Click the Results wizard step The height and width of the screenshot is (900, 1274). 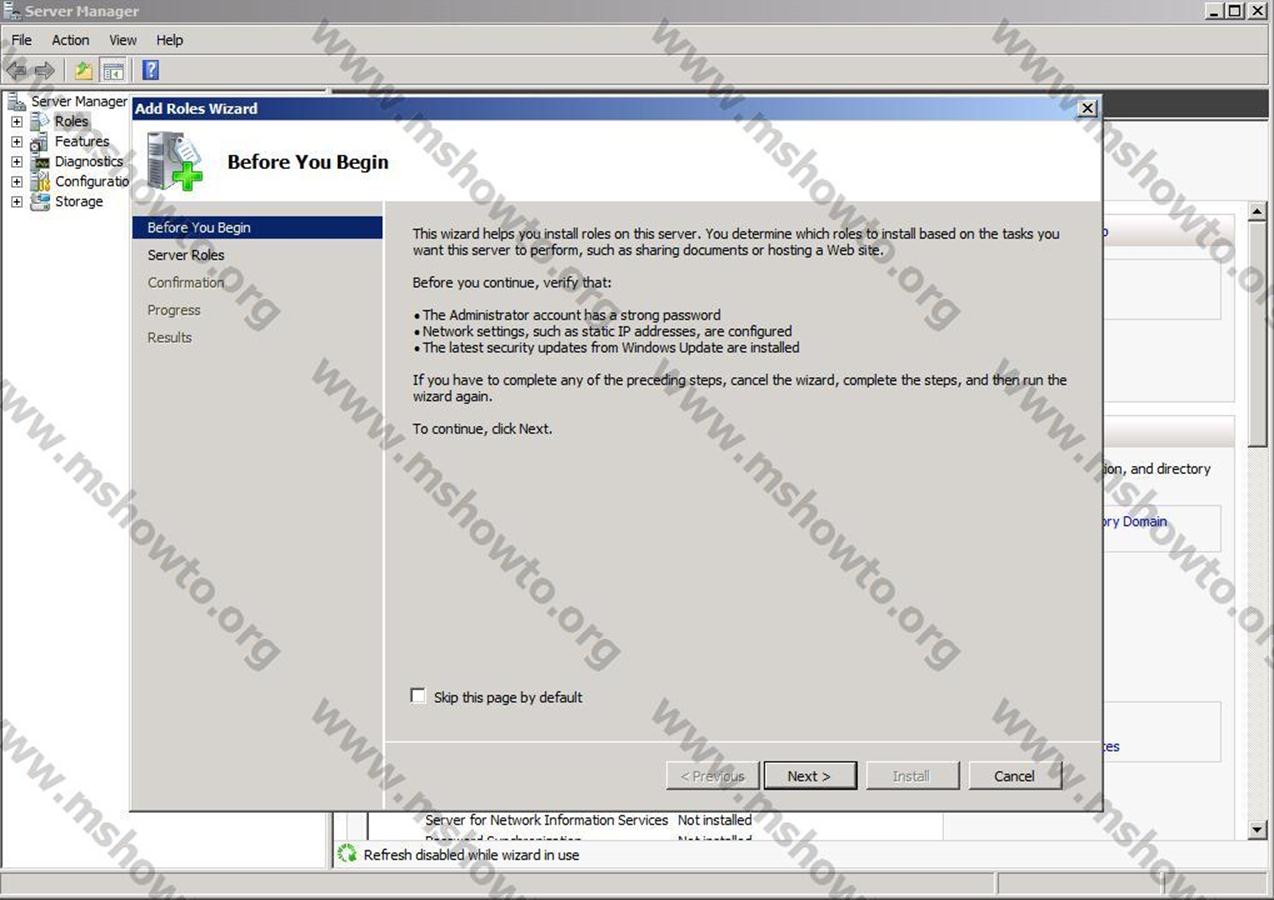click(x=170, y=338)
